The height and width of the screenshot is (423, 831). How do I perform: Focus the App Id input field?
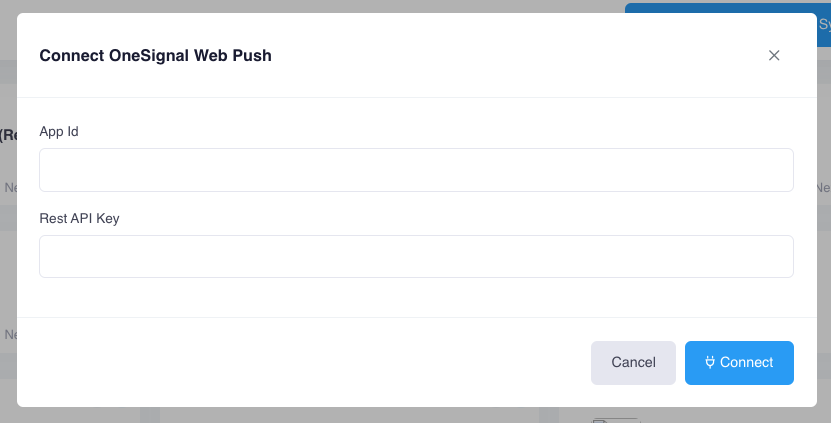coord(416,170)
